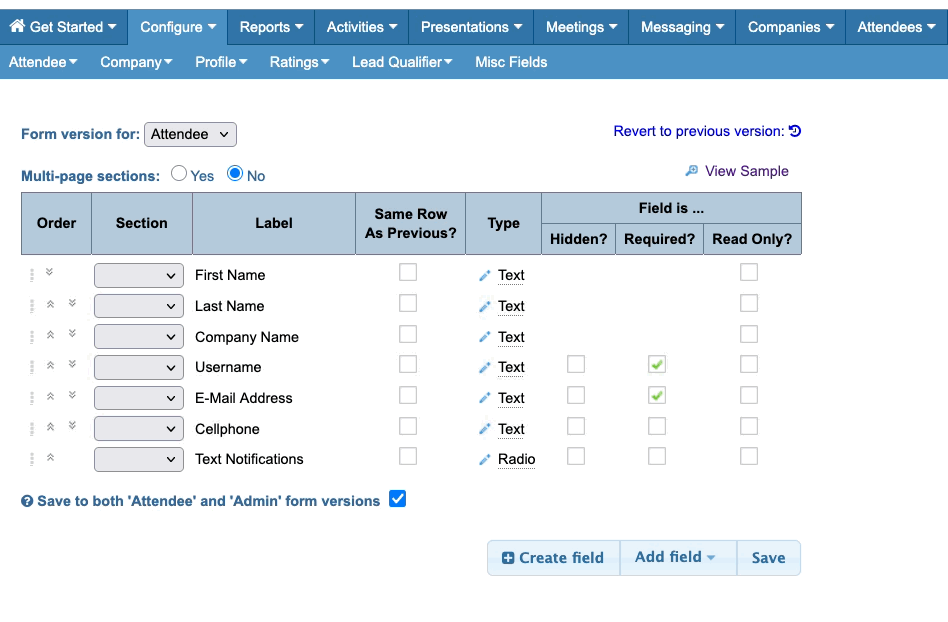Expand the Add field dropdown
948x622 pixels.
(677, 558)
